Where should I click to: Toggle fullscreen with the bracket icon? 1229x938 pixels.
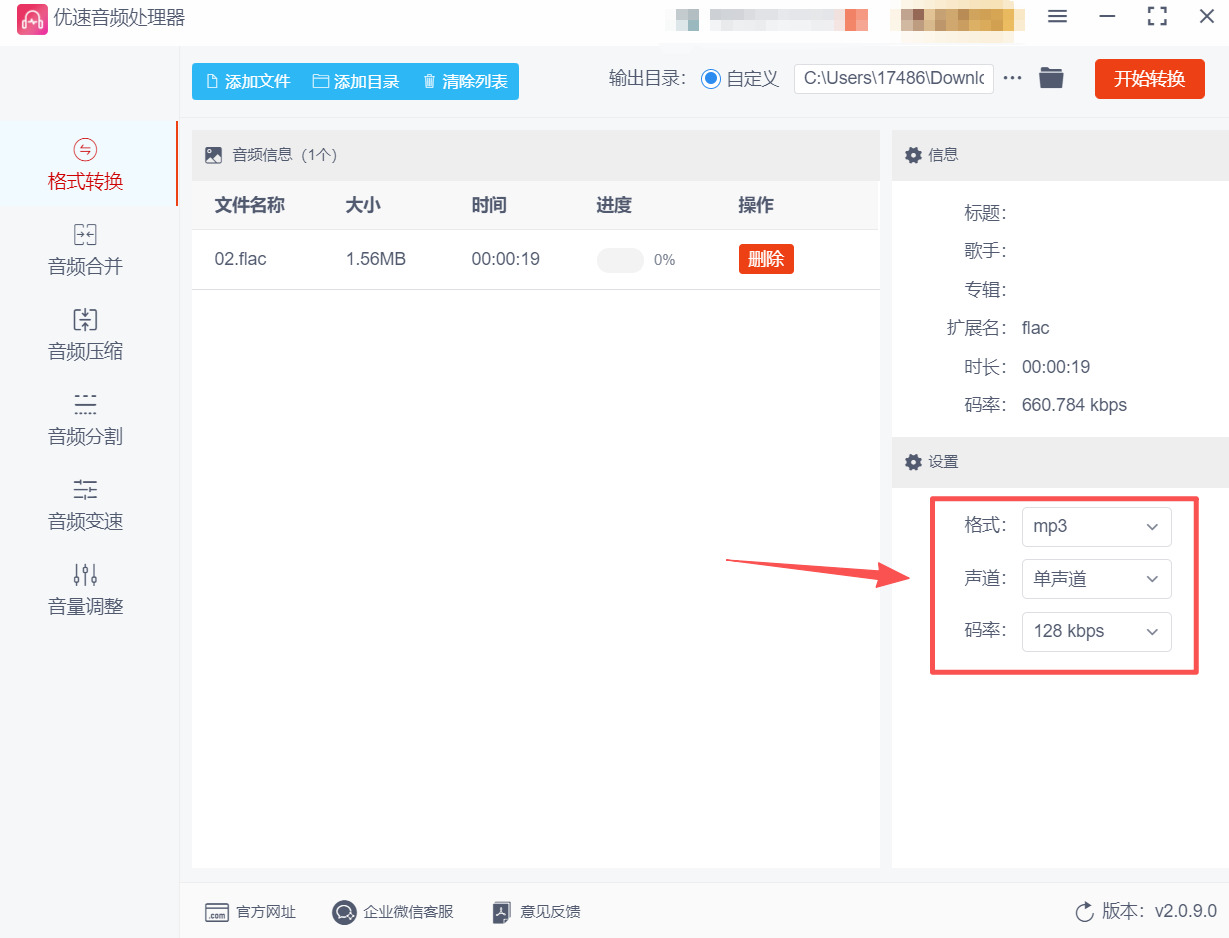pos(1157,16)
